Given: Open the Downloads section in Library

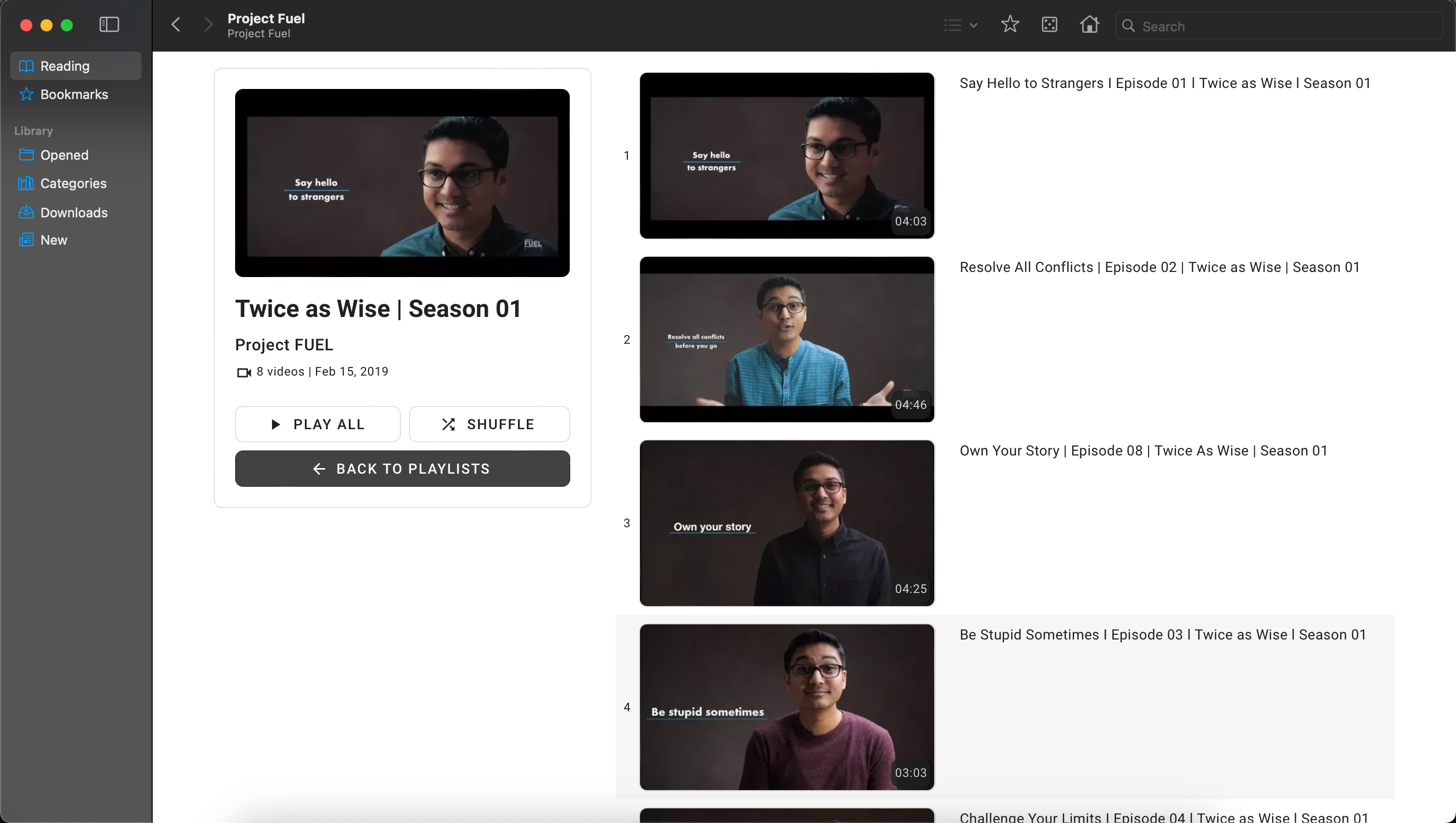Looking at the screenshot, I should (x=73, y=212).
